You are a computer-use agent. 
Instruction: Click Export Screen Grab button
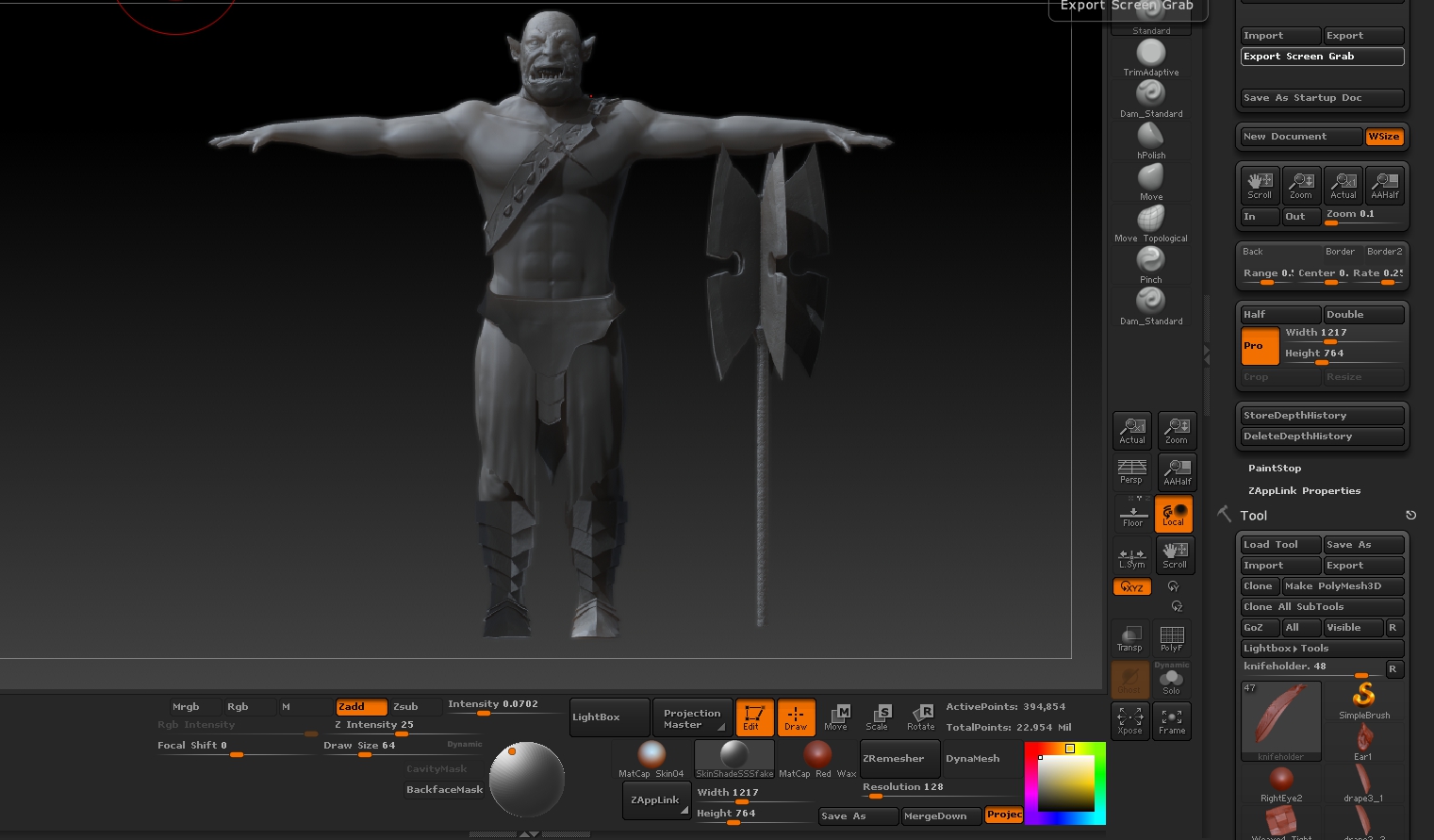(1323, 57)
